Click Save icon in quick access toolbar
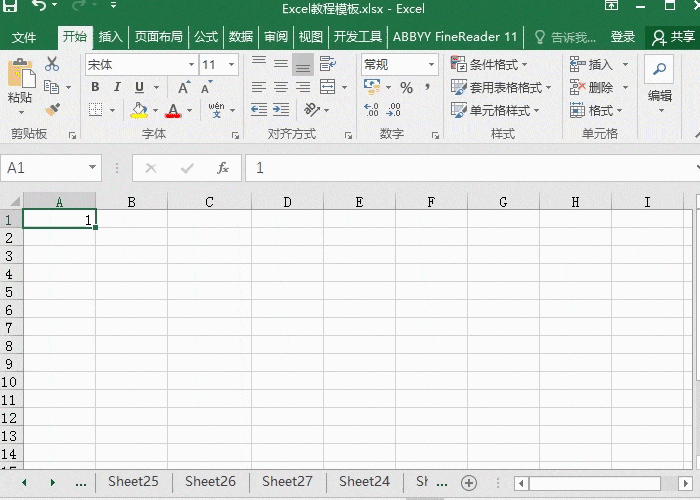 (x=11, y=6)
